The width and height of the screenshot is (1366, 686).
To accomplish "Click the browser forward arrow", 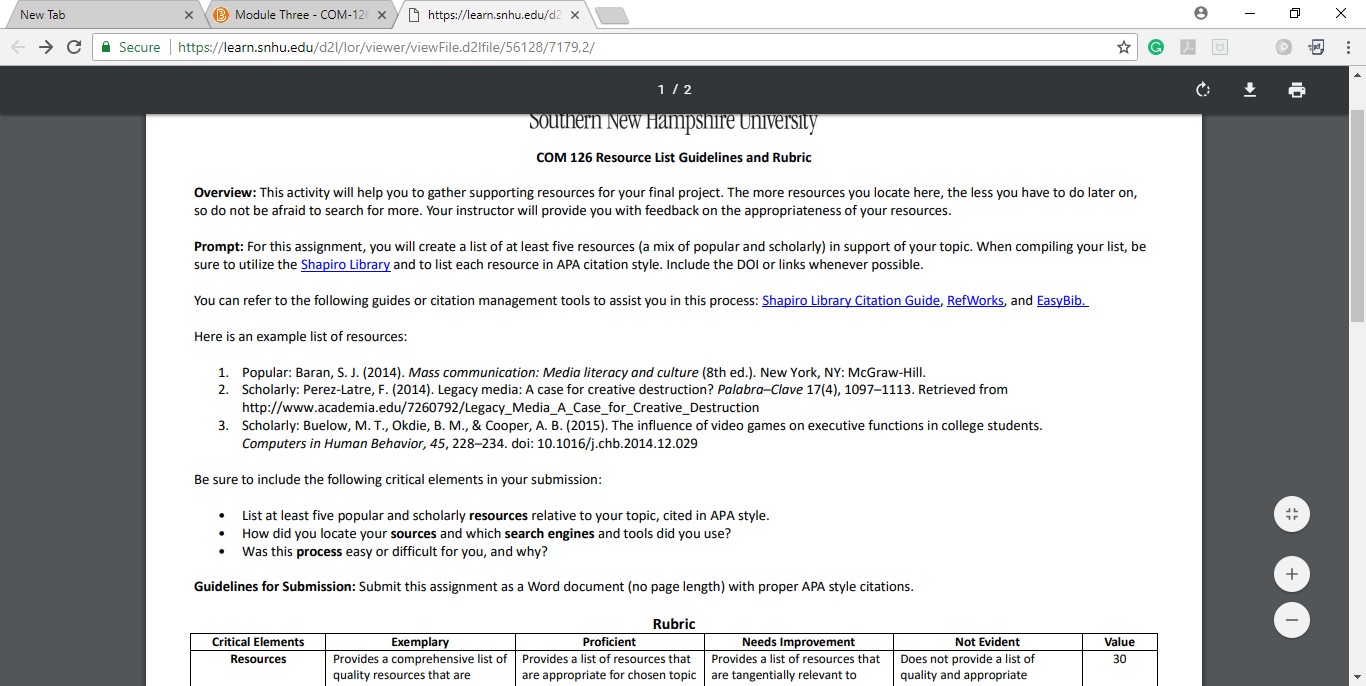I will tap(46, 47).
